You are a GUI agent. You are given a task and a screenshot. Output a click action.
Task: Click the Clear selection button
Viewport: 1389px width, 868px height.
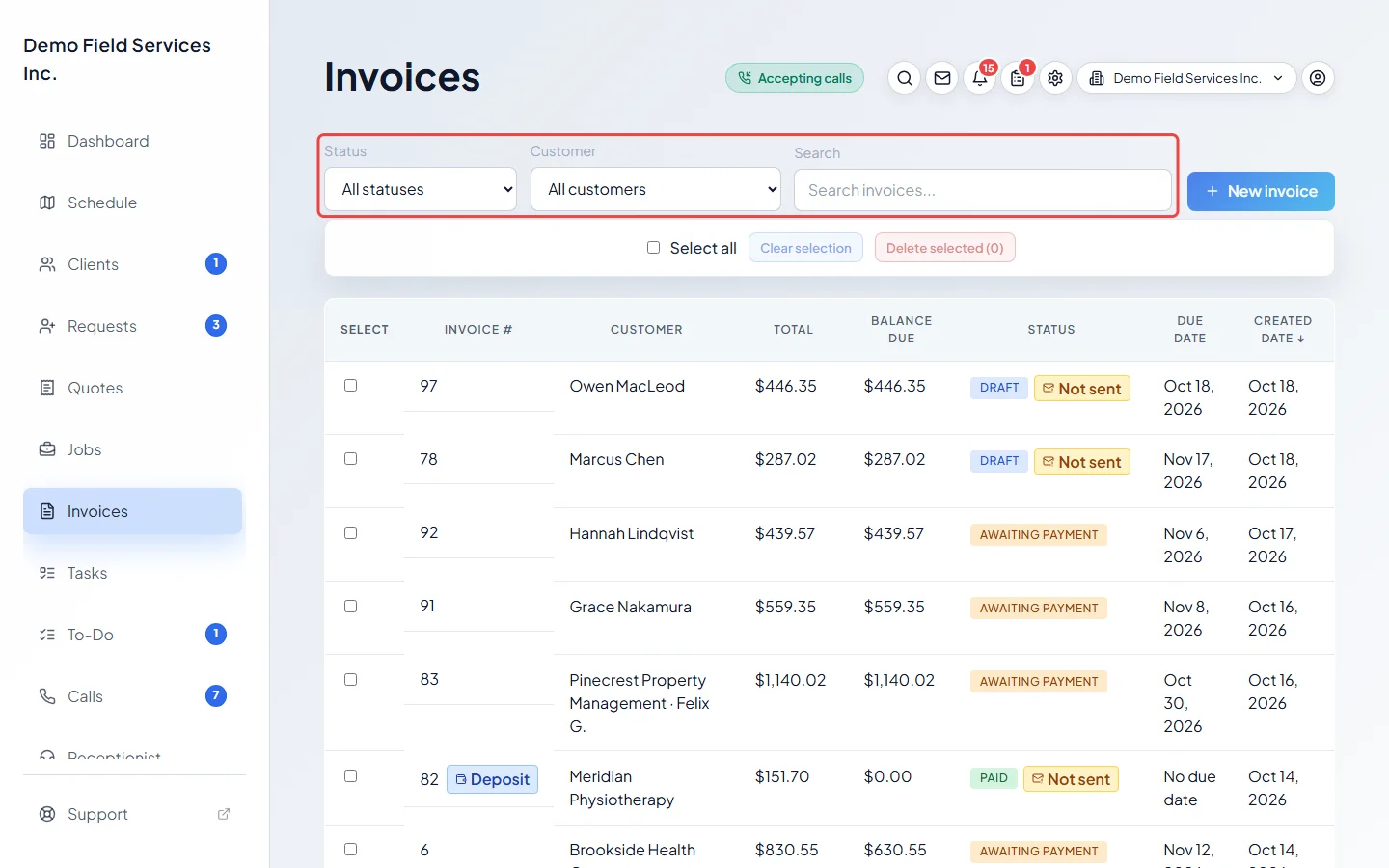pos(805,248)
